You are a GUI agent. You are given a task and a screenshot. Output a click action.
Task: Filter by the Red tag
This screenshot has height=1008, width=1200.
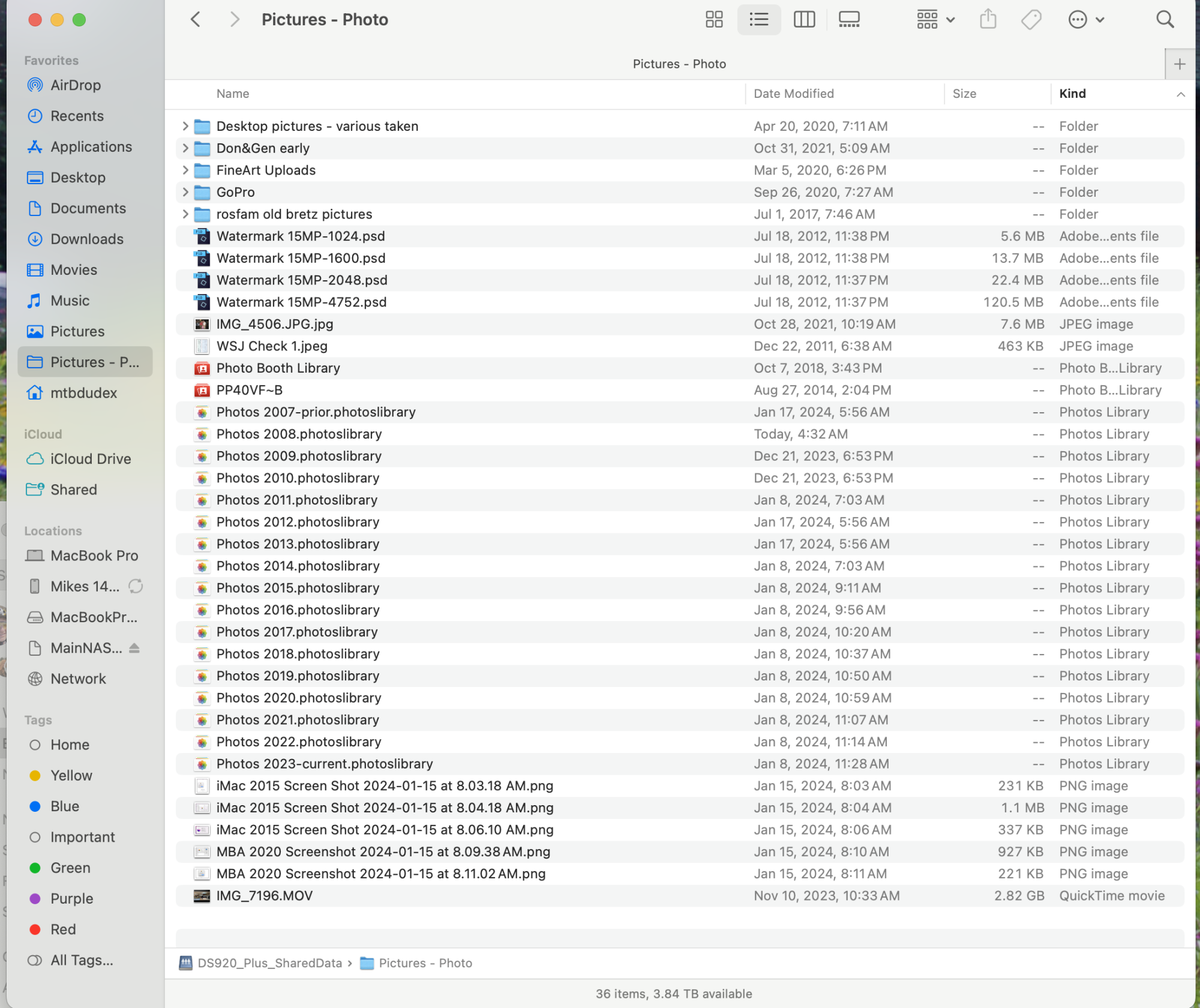(63, 929)
